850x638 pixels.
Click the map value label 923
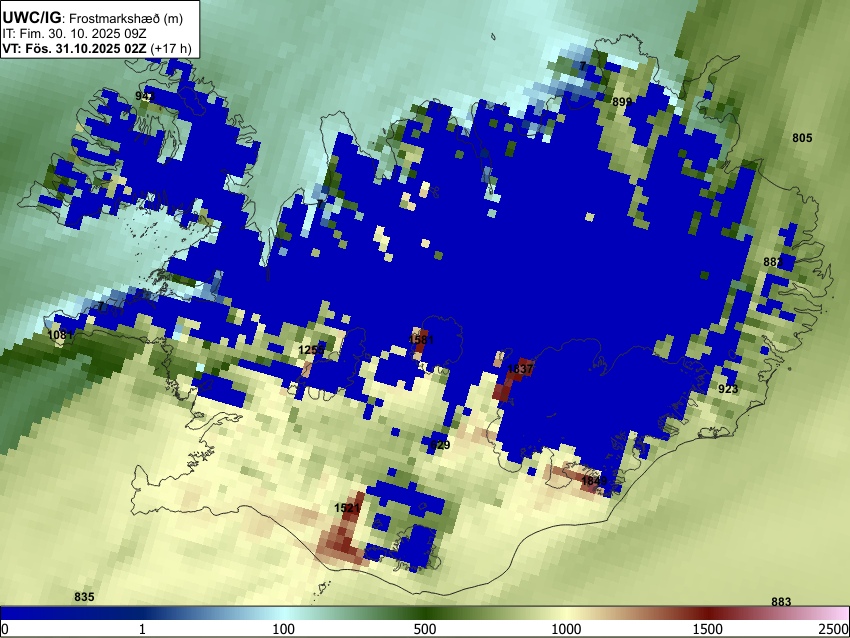(728, 389)
